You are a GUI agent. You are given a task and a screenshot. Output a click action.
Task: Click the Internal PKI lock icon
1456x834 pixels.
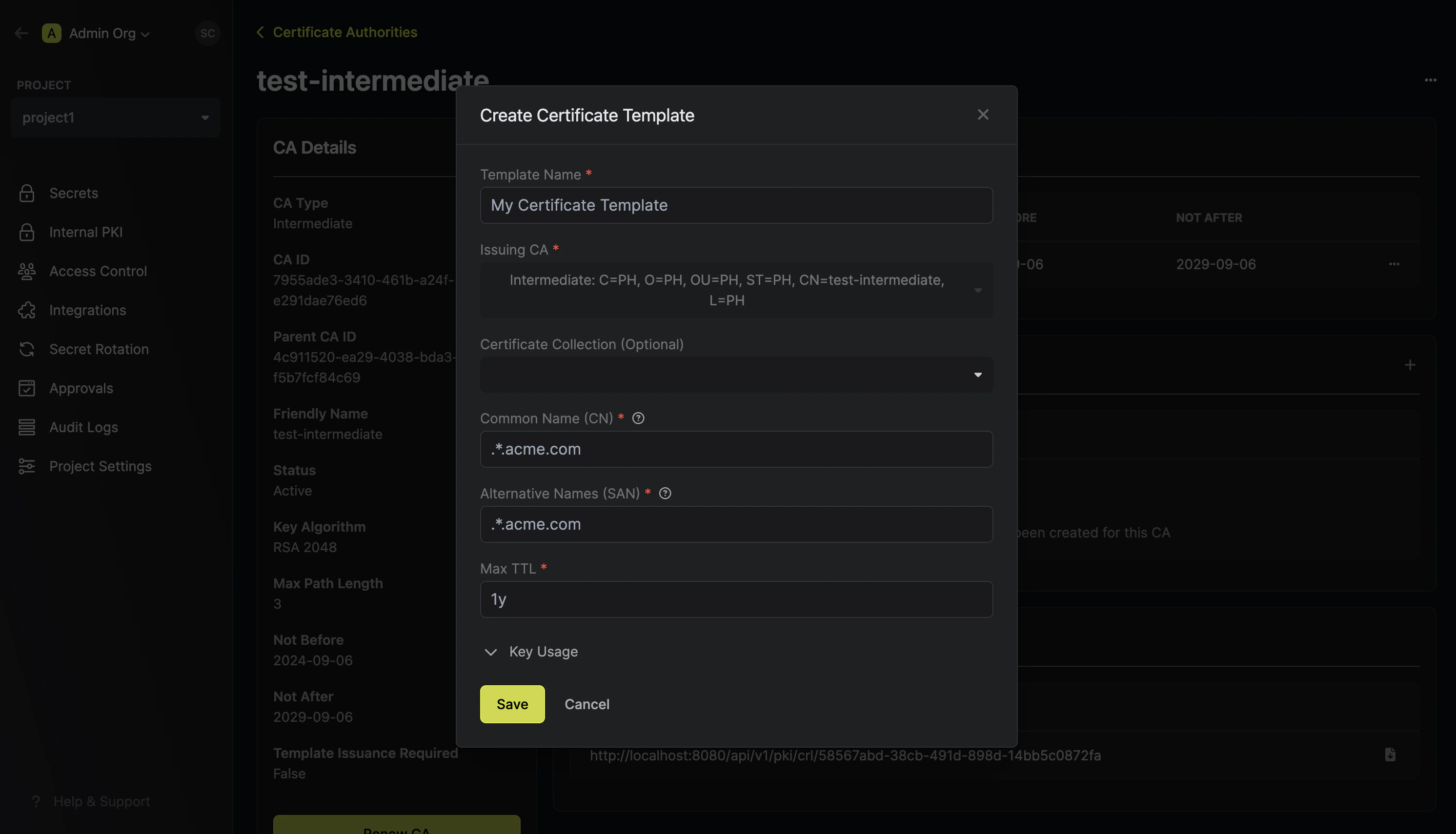(x=27, y=232)
